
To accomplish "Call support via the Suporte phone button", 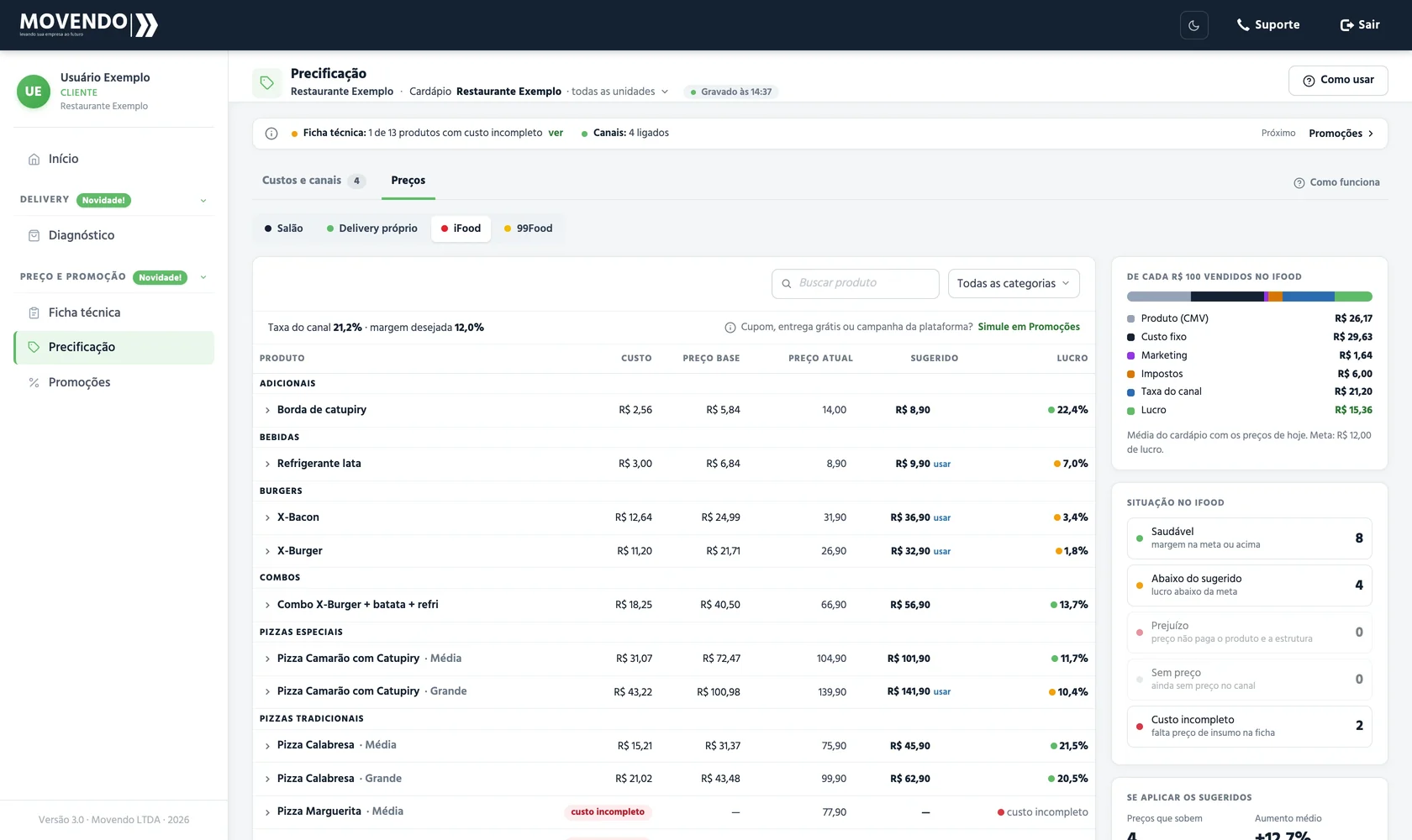I will (x=1267, y=25).
